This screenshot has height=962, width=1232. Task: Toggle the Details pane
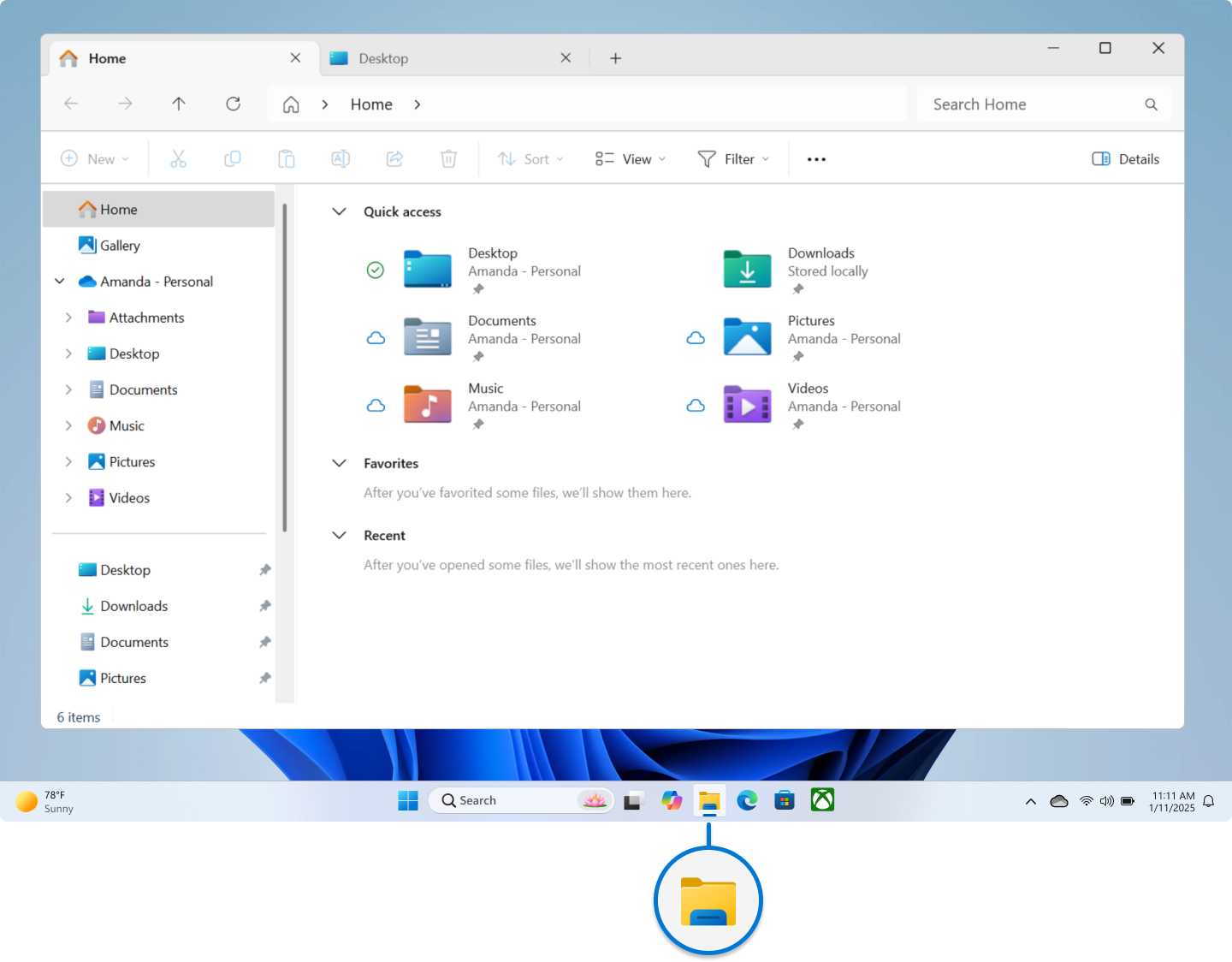(x=1124, y=158)
